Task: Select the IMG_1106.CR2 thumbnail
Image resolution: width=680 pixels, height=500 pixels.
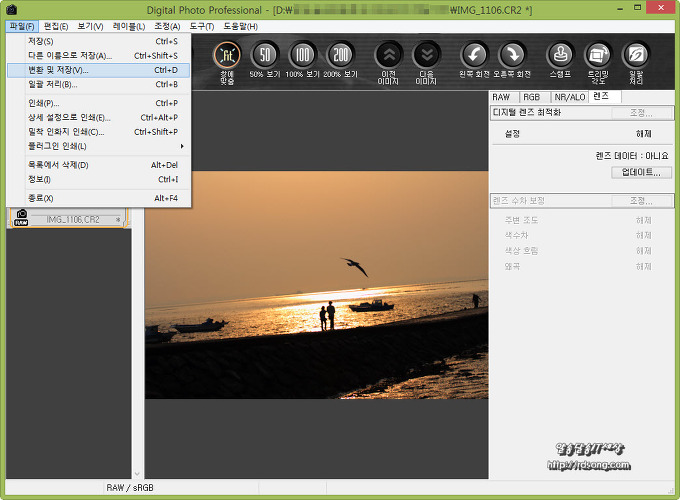Action: [70, 219]
